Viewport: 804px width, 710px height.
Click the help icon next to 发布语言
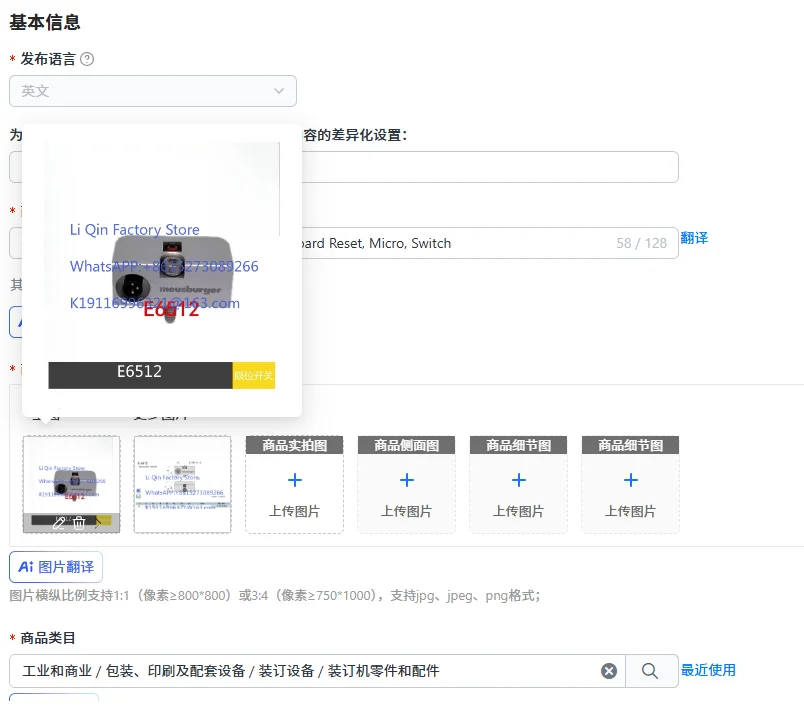pyautogui.click(x=87, y=59)
